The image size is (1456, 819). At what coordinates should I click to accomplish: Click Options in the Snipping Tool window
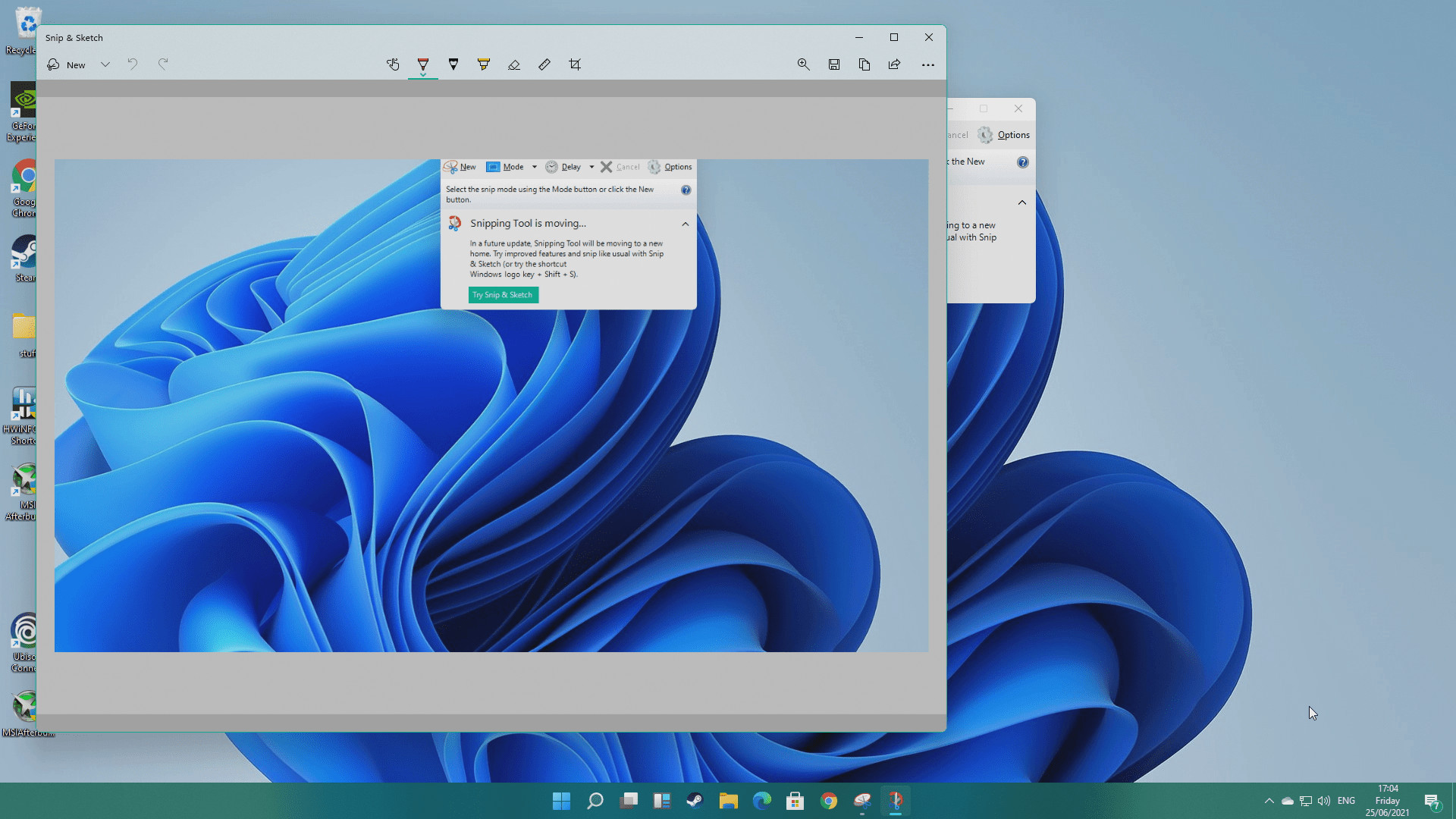pos(1003,135)
